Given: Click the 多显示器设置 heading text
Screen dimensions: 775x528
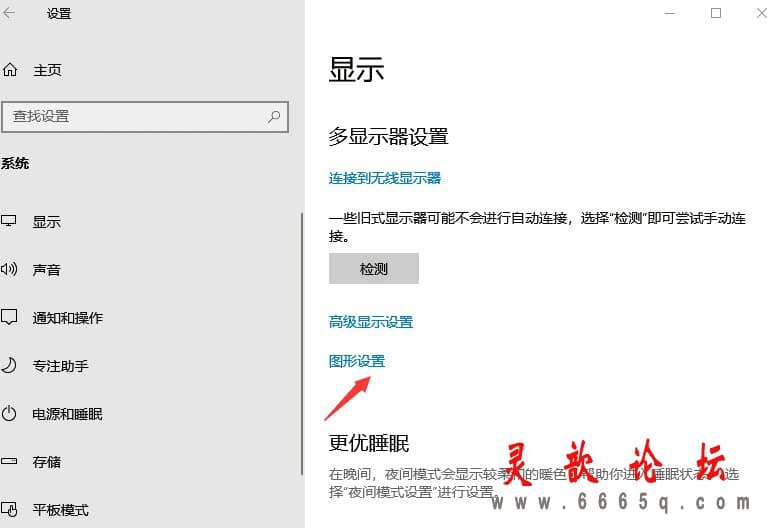Looking at the screenshot, I should tap(388, 136).
